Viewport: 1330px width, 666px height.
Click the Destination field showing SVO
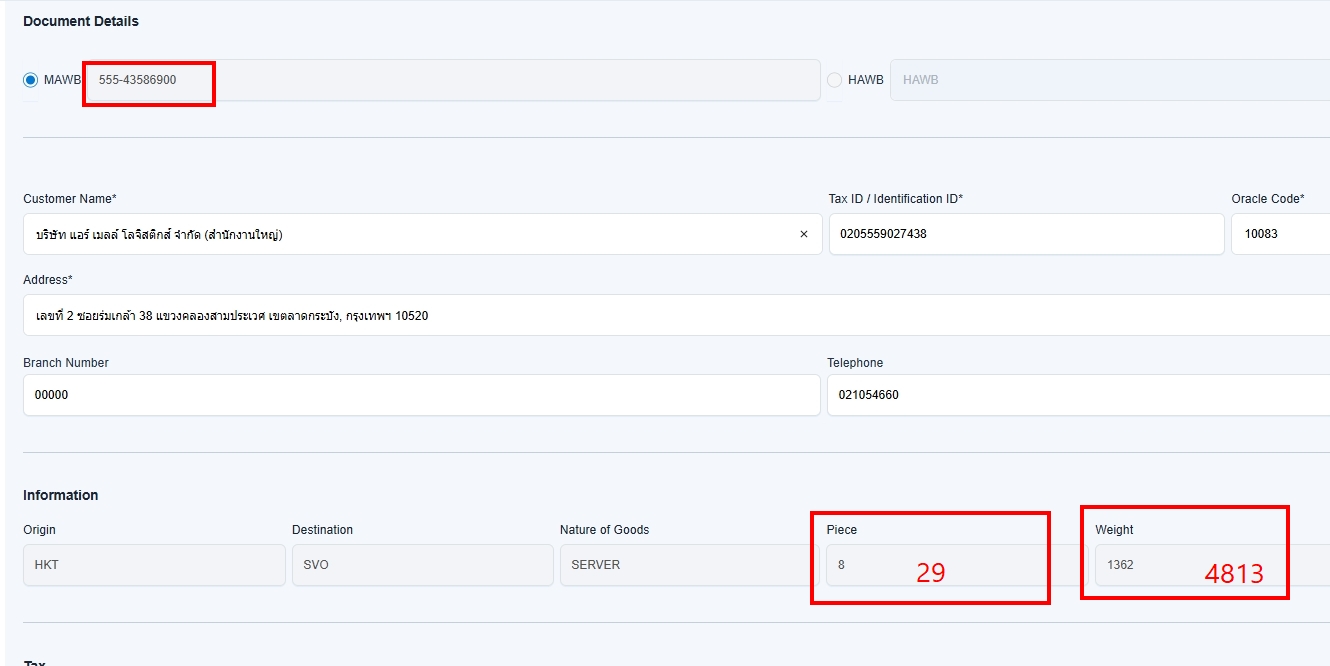pyautogui.click(x=422, y=565)
